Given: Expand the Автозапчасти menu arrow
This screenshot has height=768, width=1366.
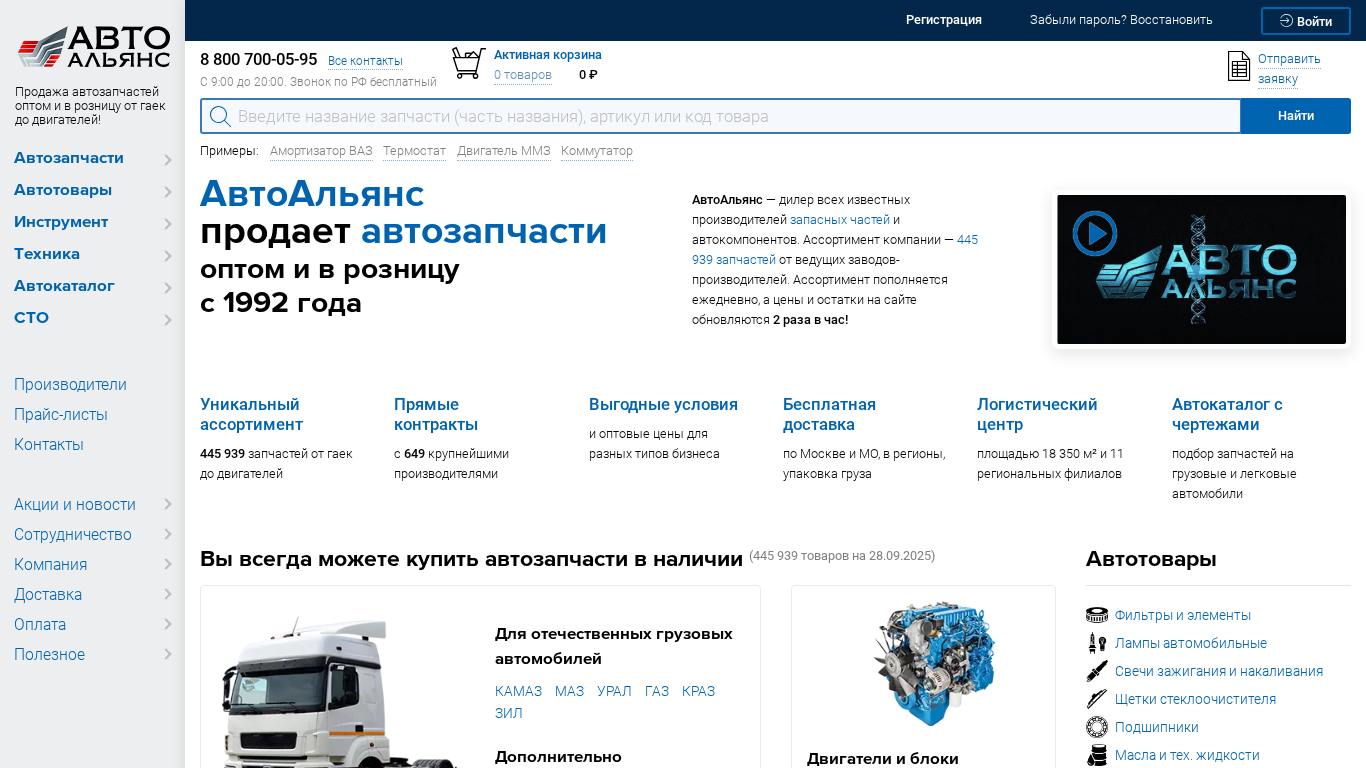Looking at the screenshot, I should tap(168, 159).
